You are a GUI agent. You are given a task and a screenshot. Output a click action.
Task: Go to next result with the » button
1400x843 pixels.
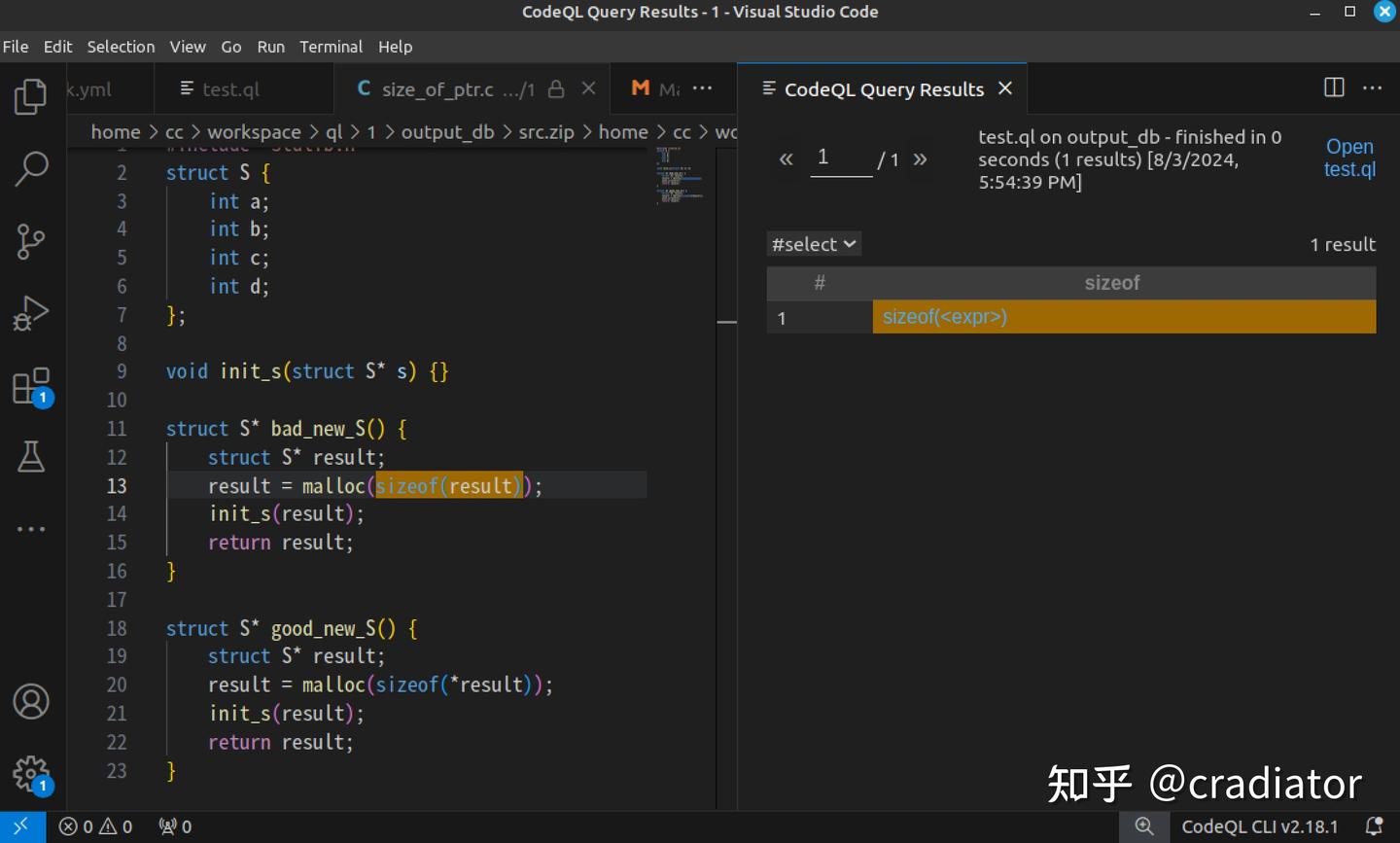click(920, 158)
